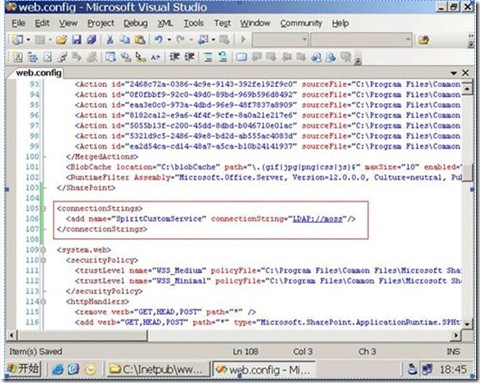Click the Navigate Backward icon
480x383 pixels.
tap(203, 40)
